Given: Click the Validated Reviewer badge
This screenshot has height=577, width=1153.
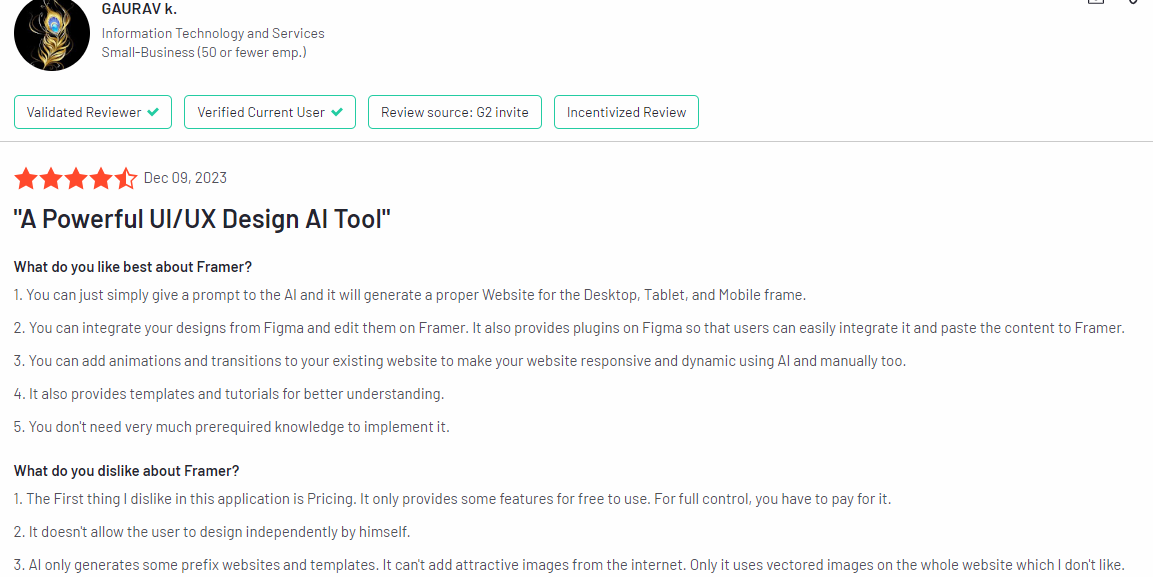Looking at the screenshot, I should (x=93, y=112).
